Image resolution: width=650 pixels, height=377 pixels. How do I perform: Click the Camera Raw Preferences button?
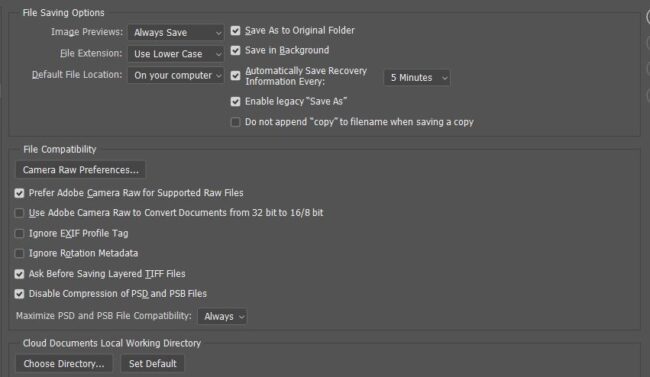coord(80,170)
